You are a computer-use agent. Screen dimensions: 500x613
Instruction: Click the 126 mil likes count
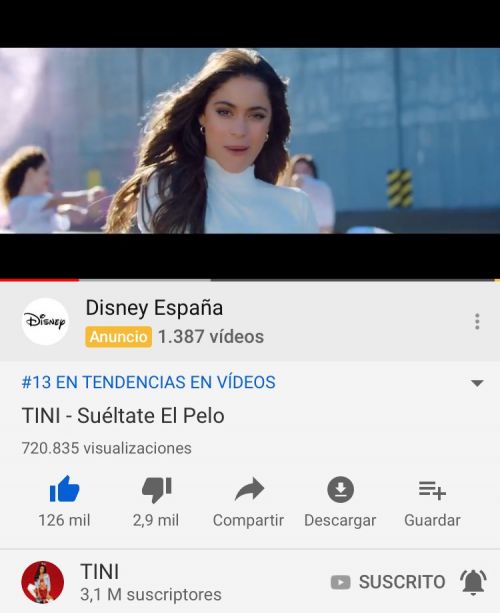click(64, 520)
